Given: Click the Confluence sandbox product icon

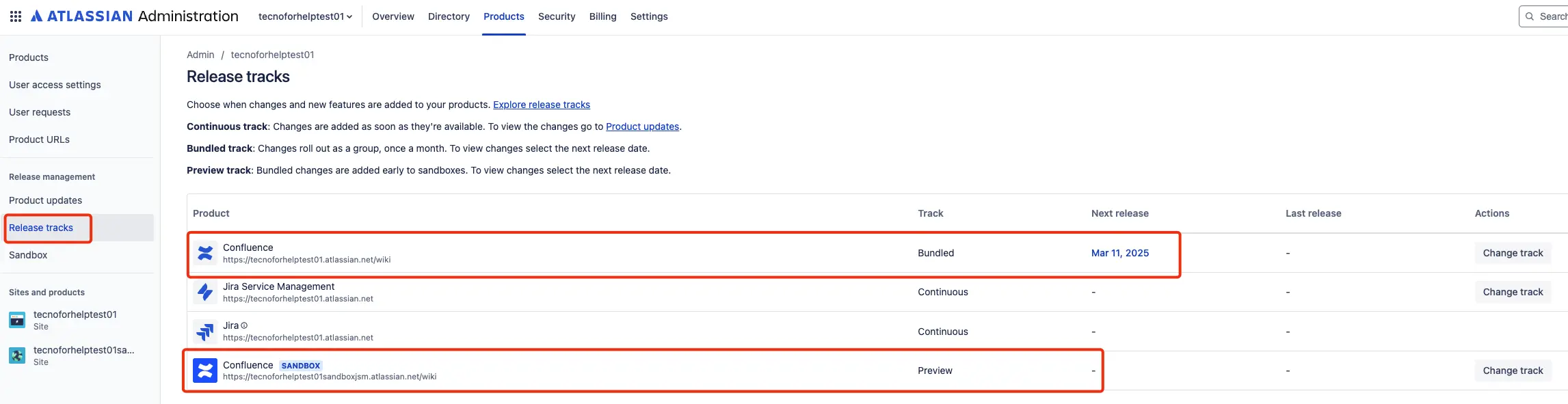Looking at the screenshot, I should [x=205, y=371].
